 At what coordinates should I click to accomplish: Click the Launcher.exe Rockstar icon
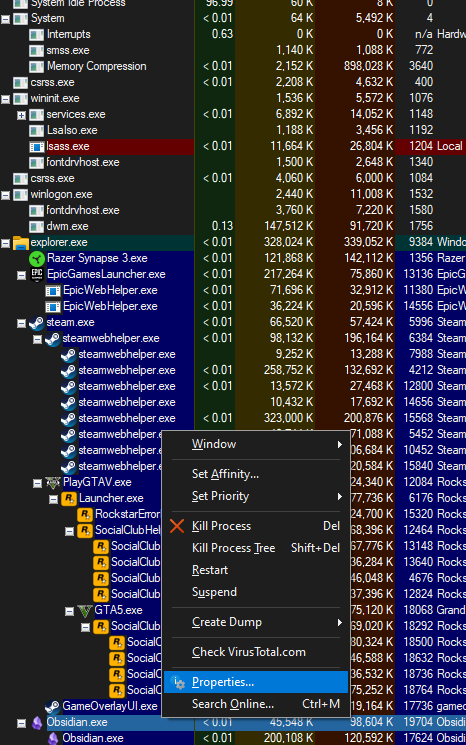68,498
